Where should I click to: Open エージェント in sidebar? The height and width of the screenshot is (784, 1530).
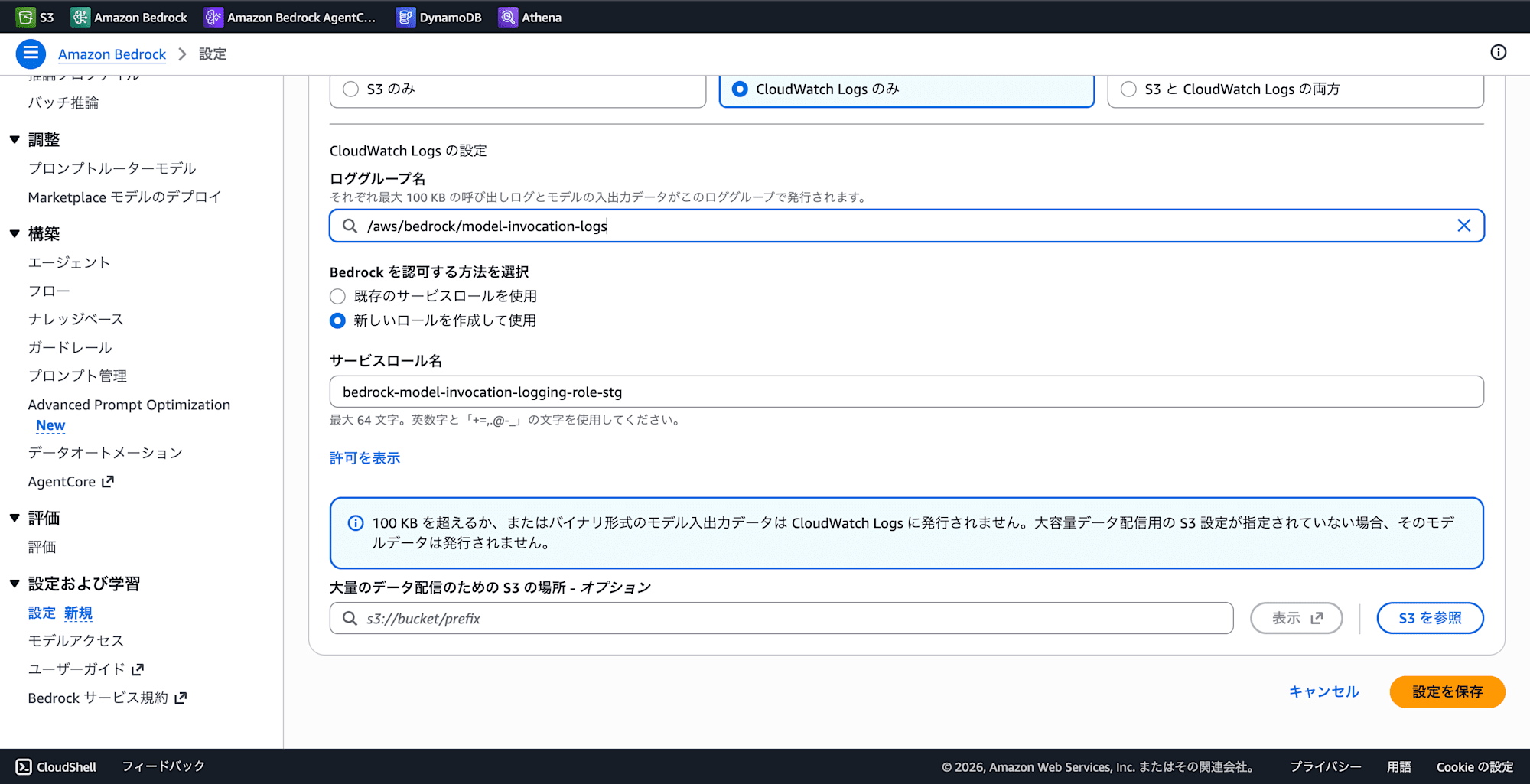pos(70,262)
